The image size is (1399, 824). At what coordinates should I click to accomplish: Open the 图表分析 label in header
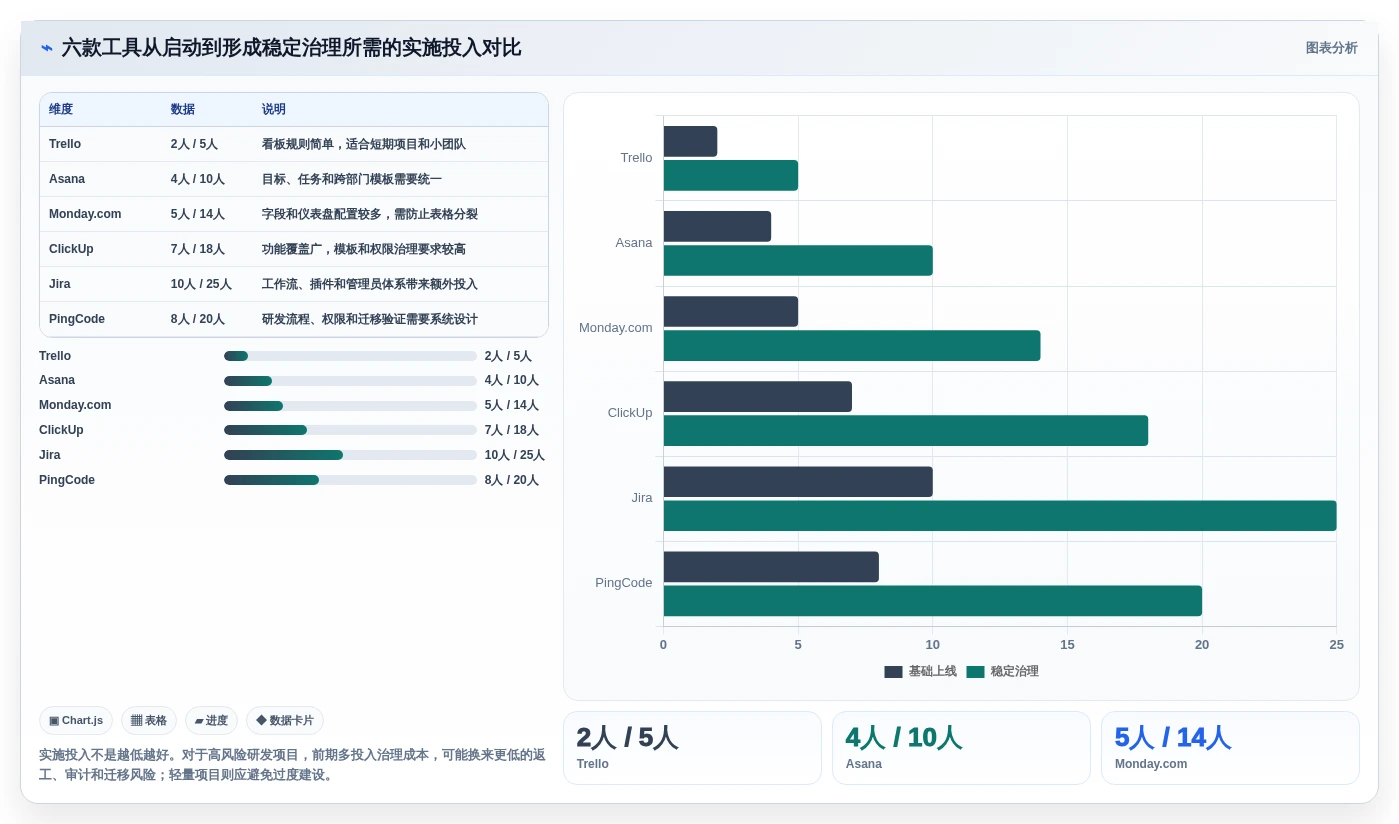pos(1331,48)
